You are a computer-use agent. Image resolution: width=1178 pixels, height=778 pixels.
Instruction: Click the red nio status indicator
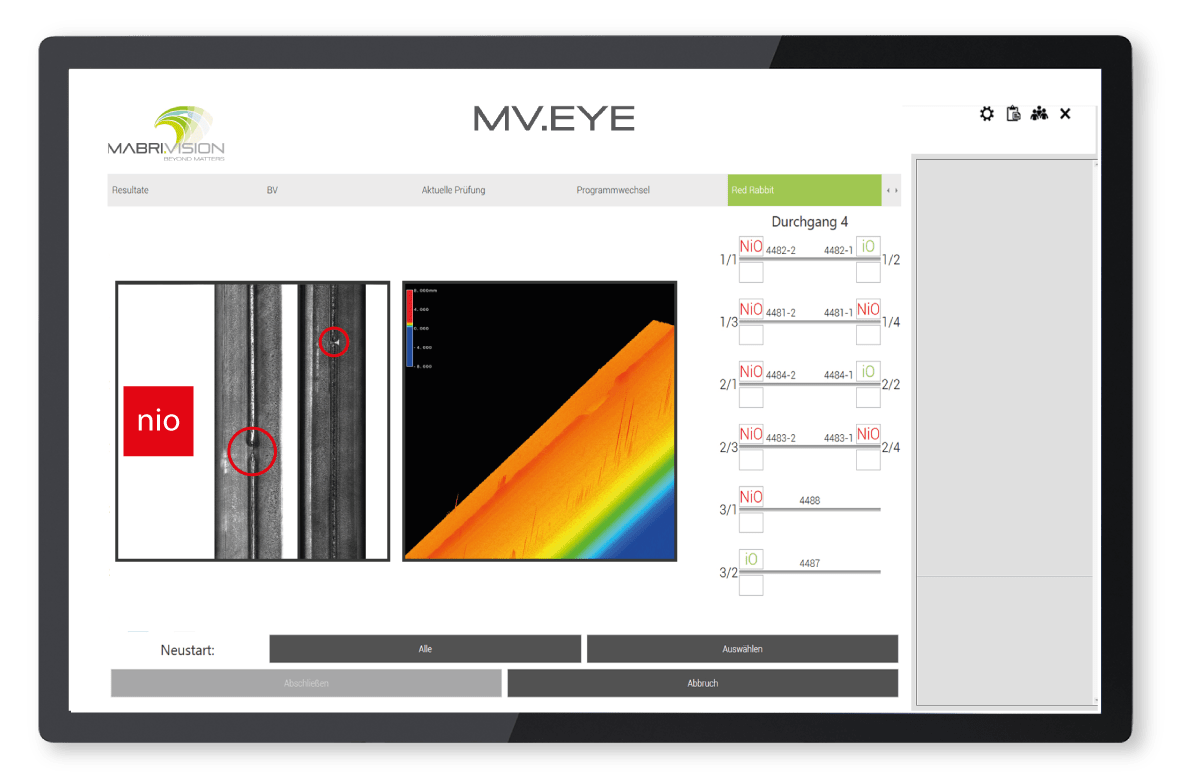point(158,421)
